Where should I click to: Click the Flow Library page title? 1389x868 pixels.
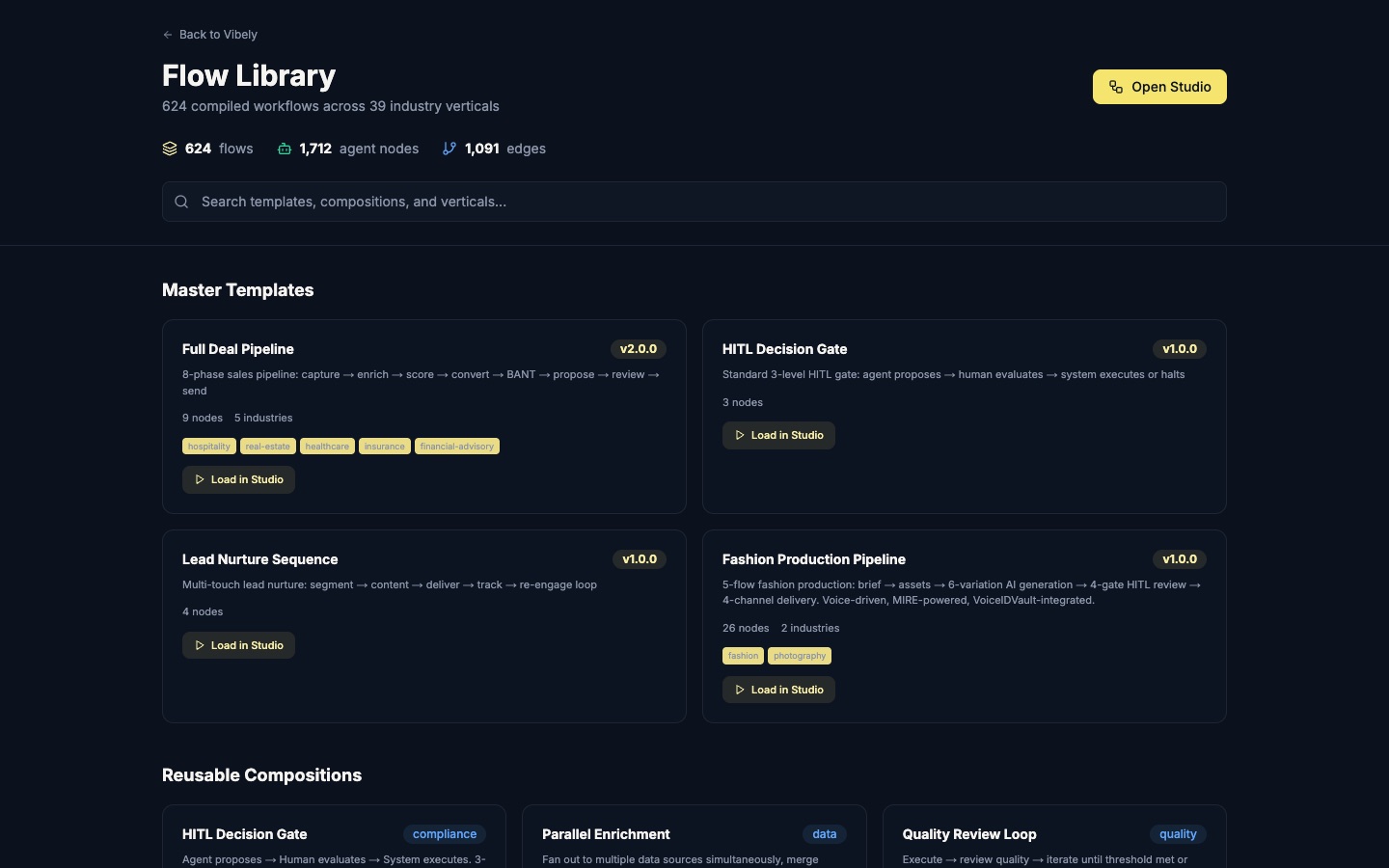coord(249,75)
